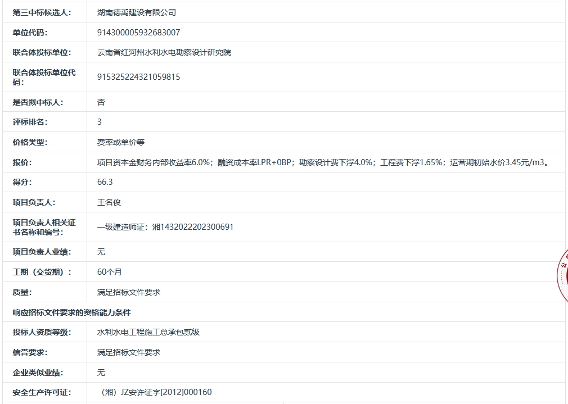Click the '评标排名:' label

point(30,122)
